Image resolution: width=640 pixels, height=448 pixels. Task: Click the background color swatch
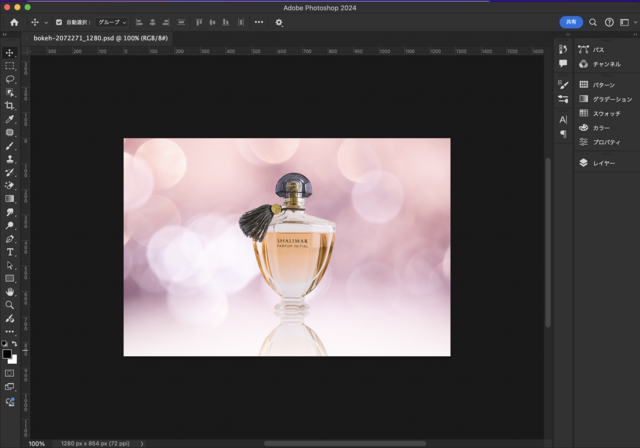(14, 360)
